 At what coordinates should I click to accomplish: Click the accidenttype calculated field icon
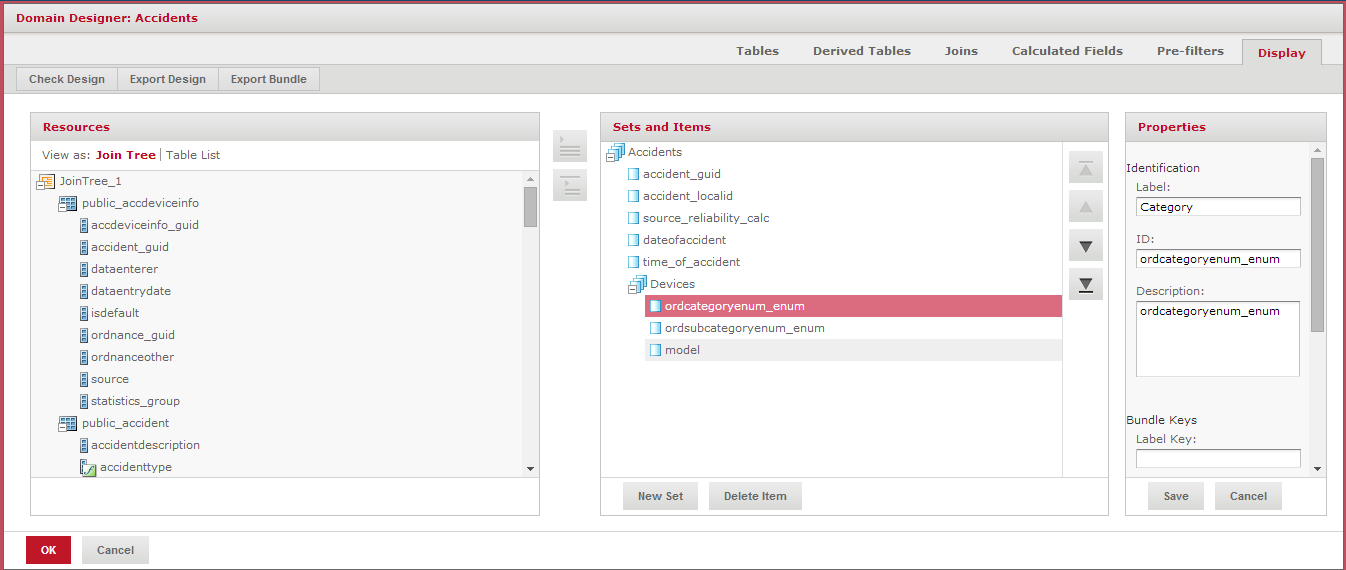[x=87, y=467]
